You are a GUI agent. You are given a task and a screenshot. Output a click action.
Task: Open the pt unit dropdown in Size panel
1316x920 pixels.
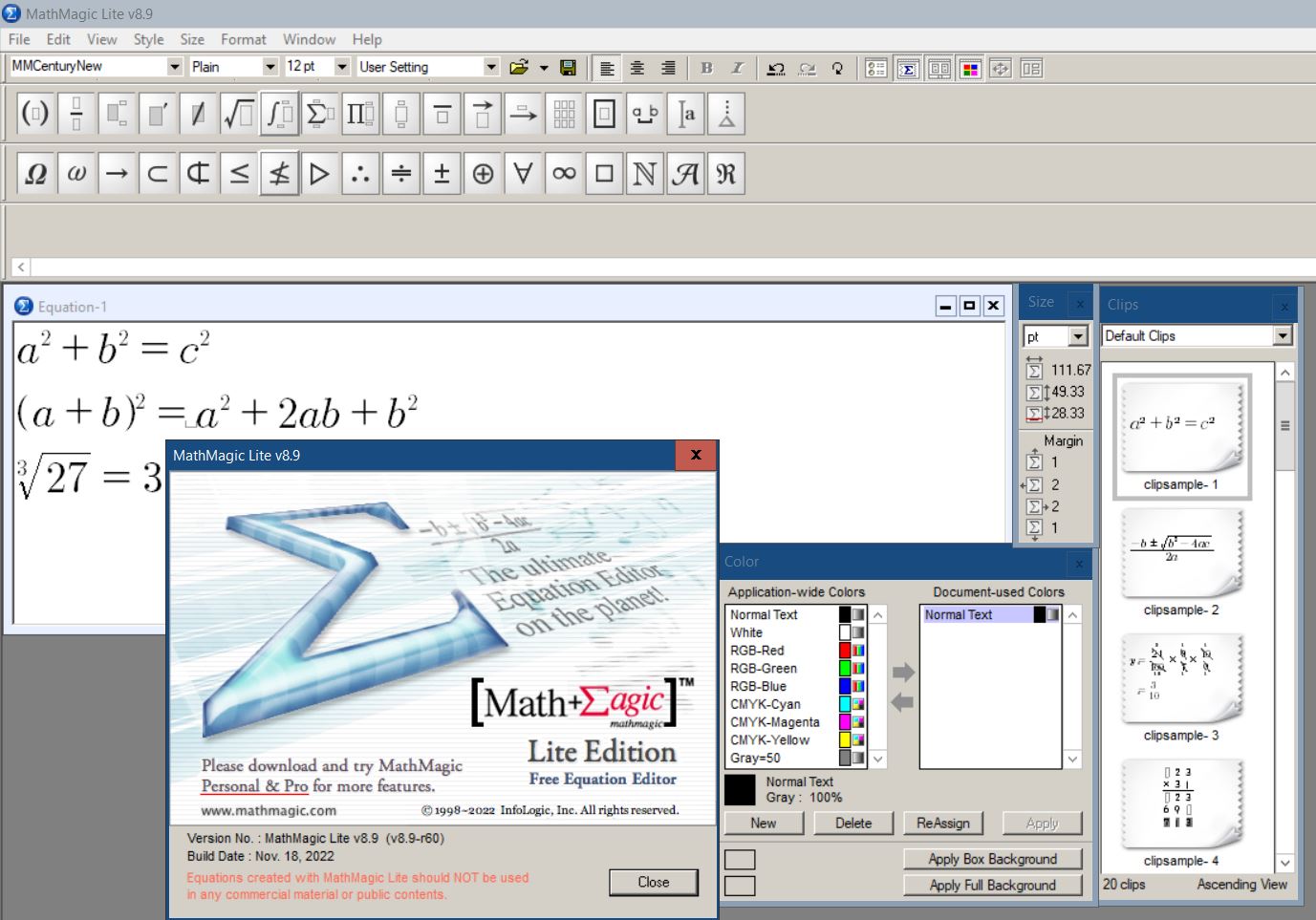point(1078,336)
